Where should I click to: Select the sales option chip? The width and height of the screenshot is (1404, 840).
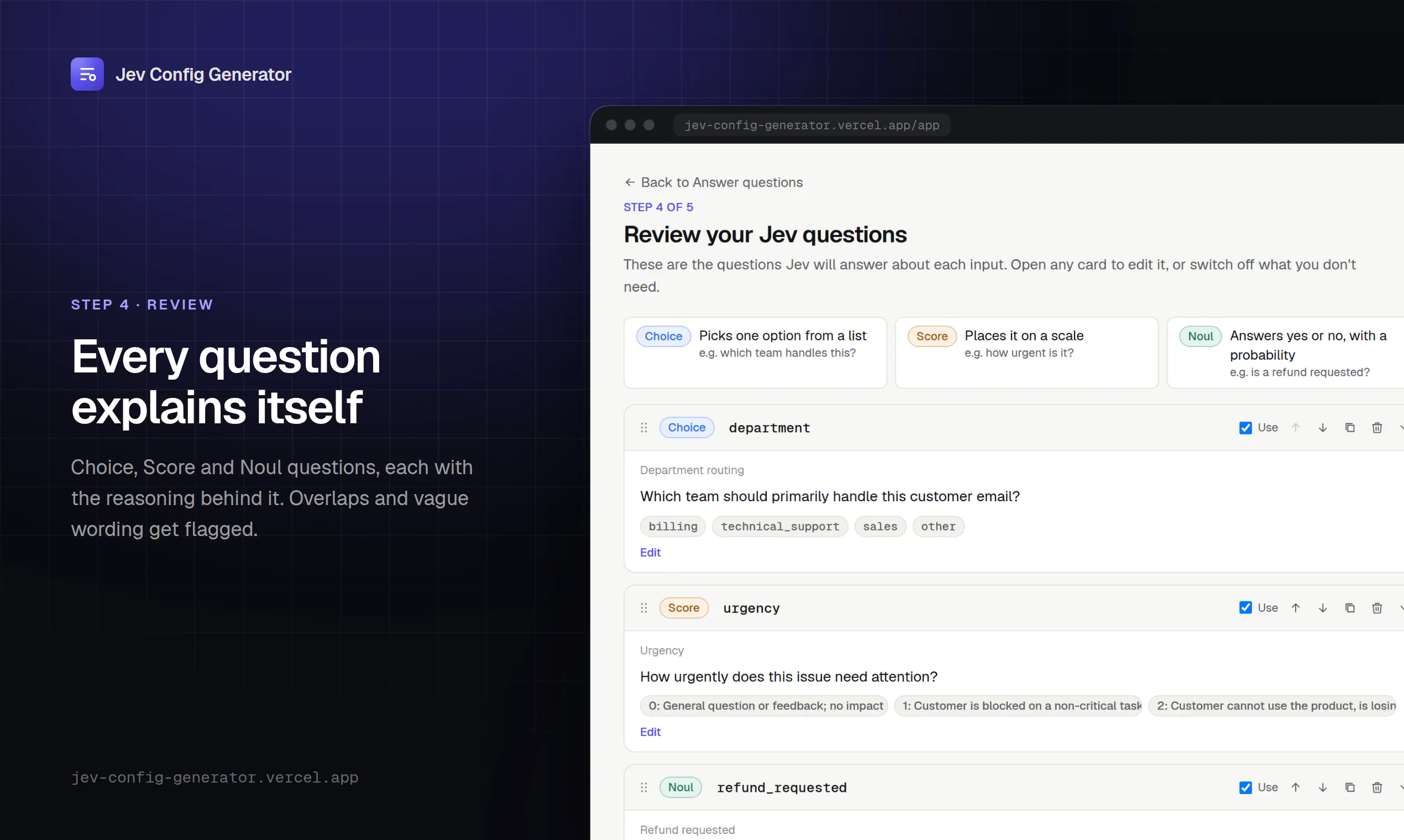[880, 527]
